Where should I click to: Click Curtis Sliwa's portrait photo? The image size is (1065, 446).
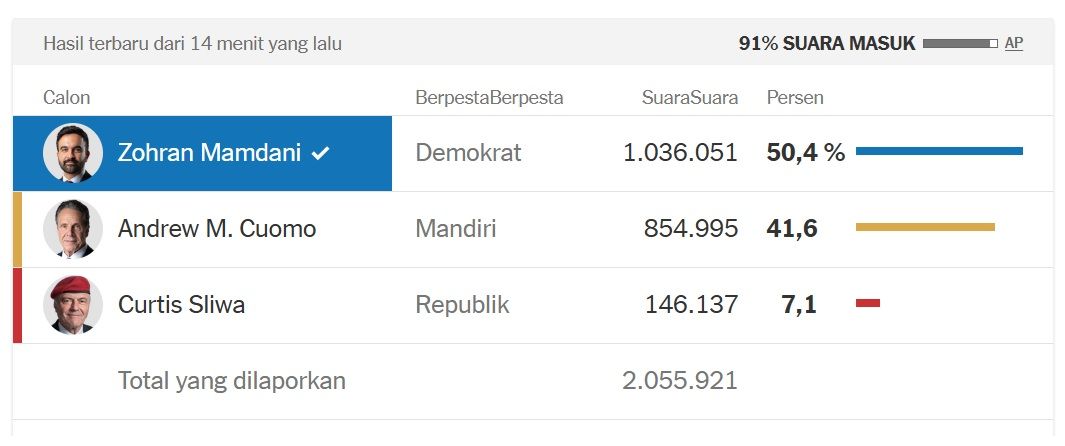[73, 305]
